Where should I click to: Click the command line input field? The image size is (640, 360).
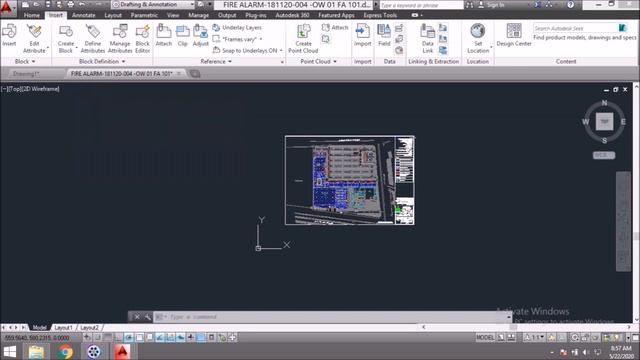(x=331, y=317)
